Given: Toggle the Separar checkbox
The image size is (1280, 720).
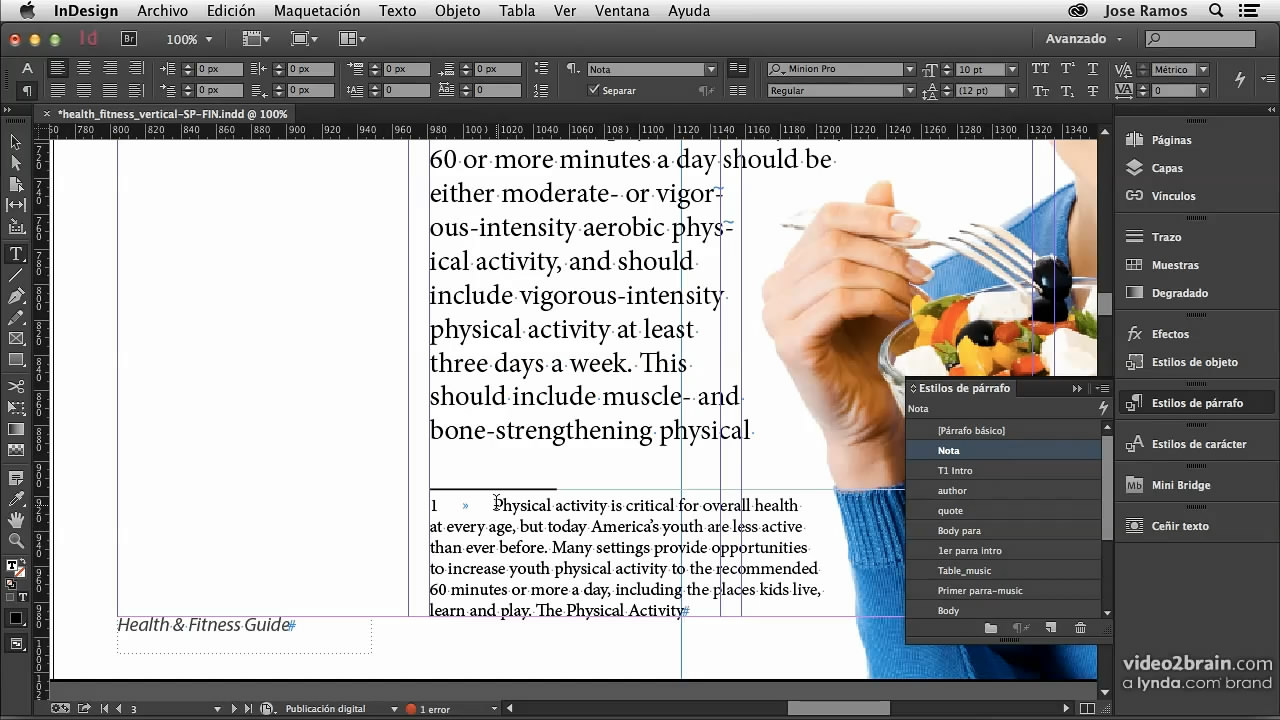Looking at the screenshot, I should [594, 90].
